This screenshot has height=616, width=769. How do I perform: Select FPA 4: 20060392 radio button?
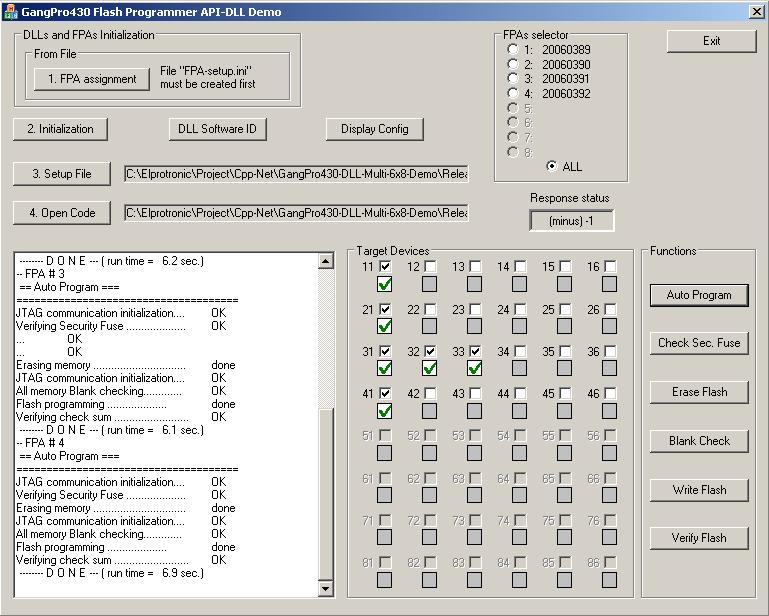tap(513, 93)
